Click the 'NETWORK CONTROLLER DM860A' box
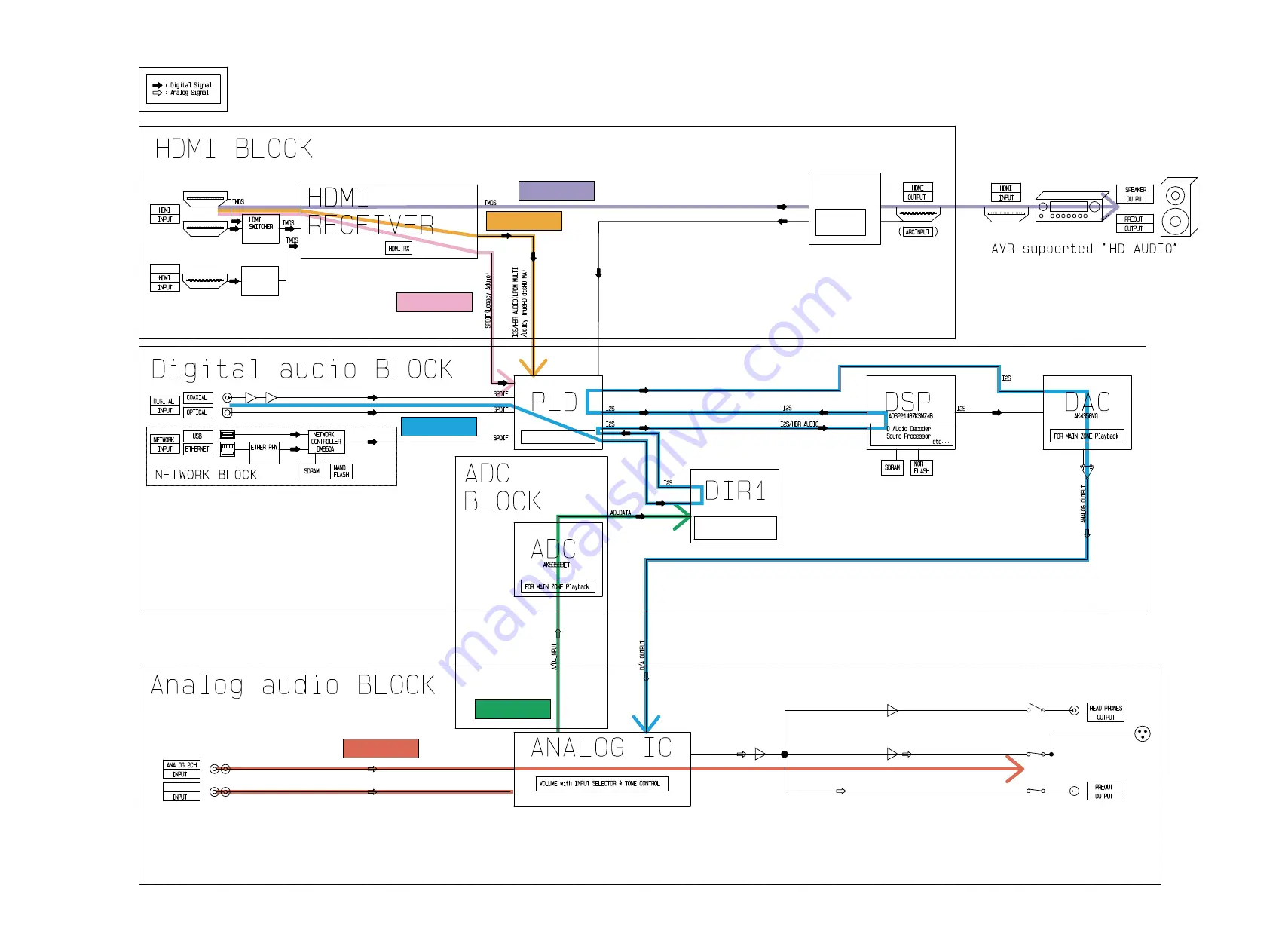 pyautogui.click(x=326, y=442)
